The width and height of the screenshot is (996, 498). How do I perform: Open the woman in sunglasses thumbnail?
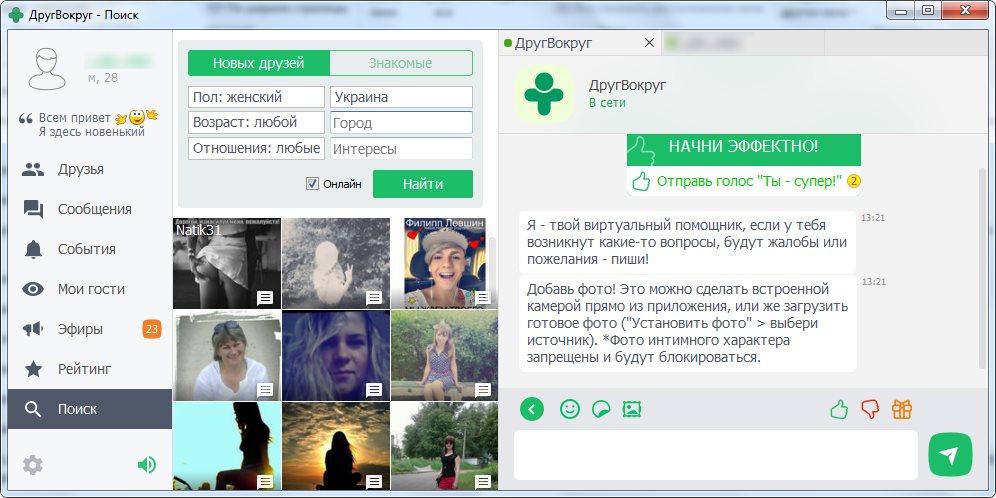click(227, 355)
